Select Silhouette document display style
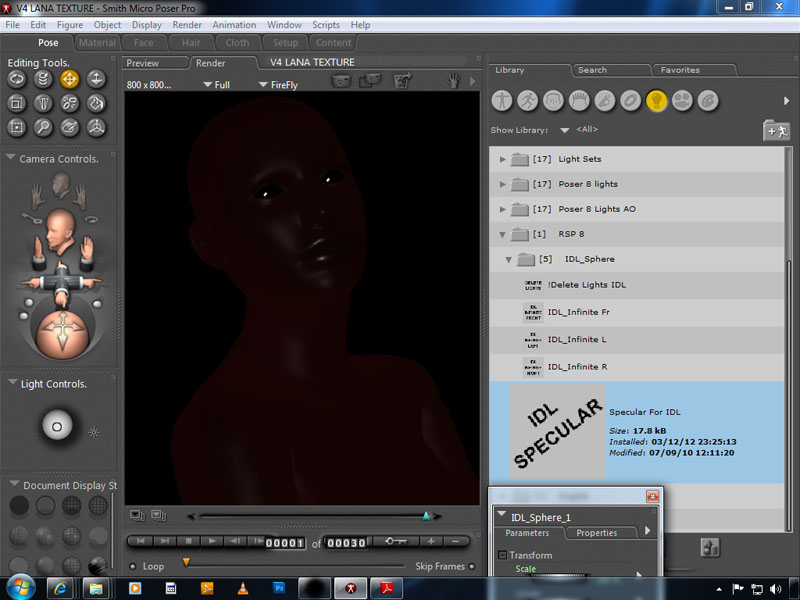The width and height of the screenshot is (800, 600). click(19, 505)
